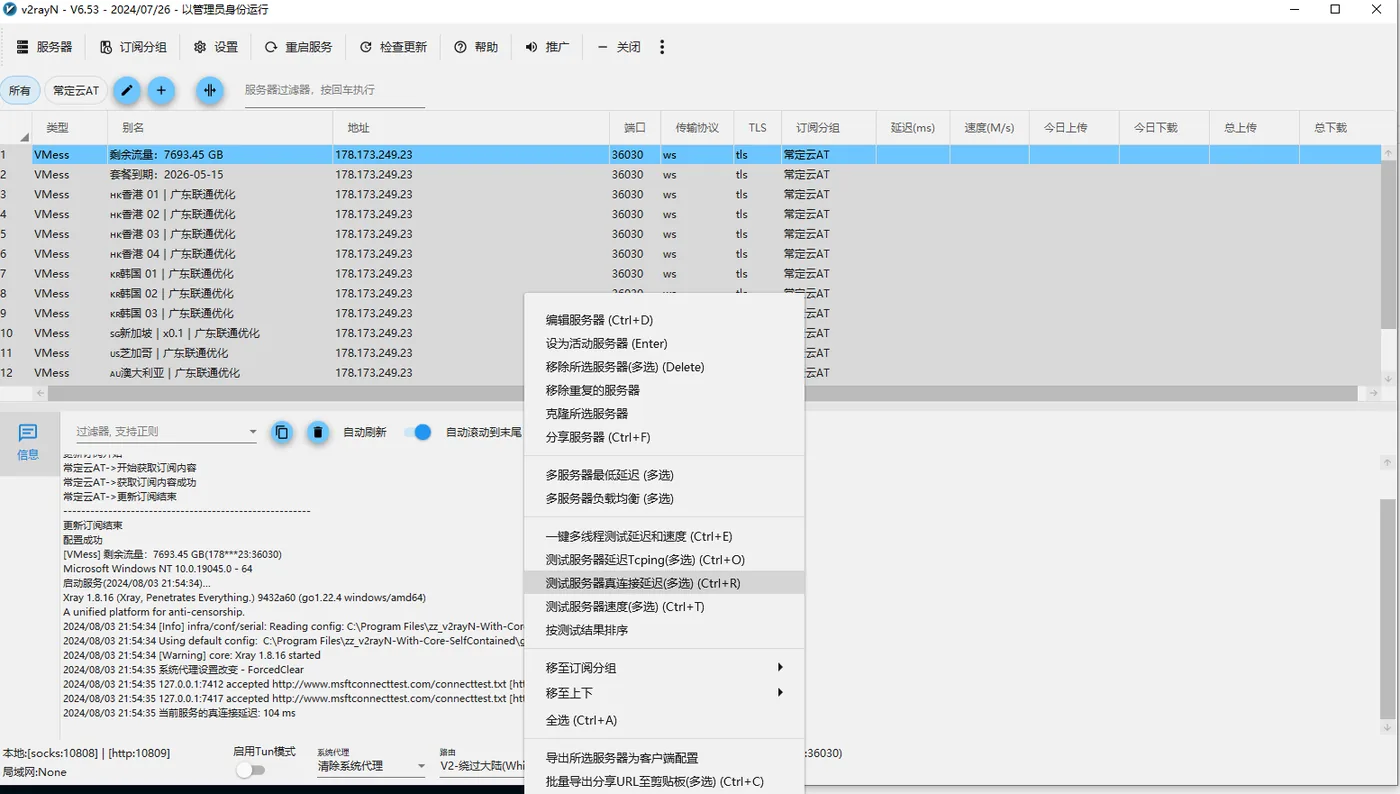
Task: Choose 按测试结果排序 menu entry
Action: (x=664, y=630)
